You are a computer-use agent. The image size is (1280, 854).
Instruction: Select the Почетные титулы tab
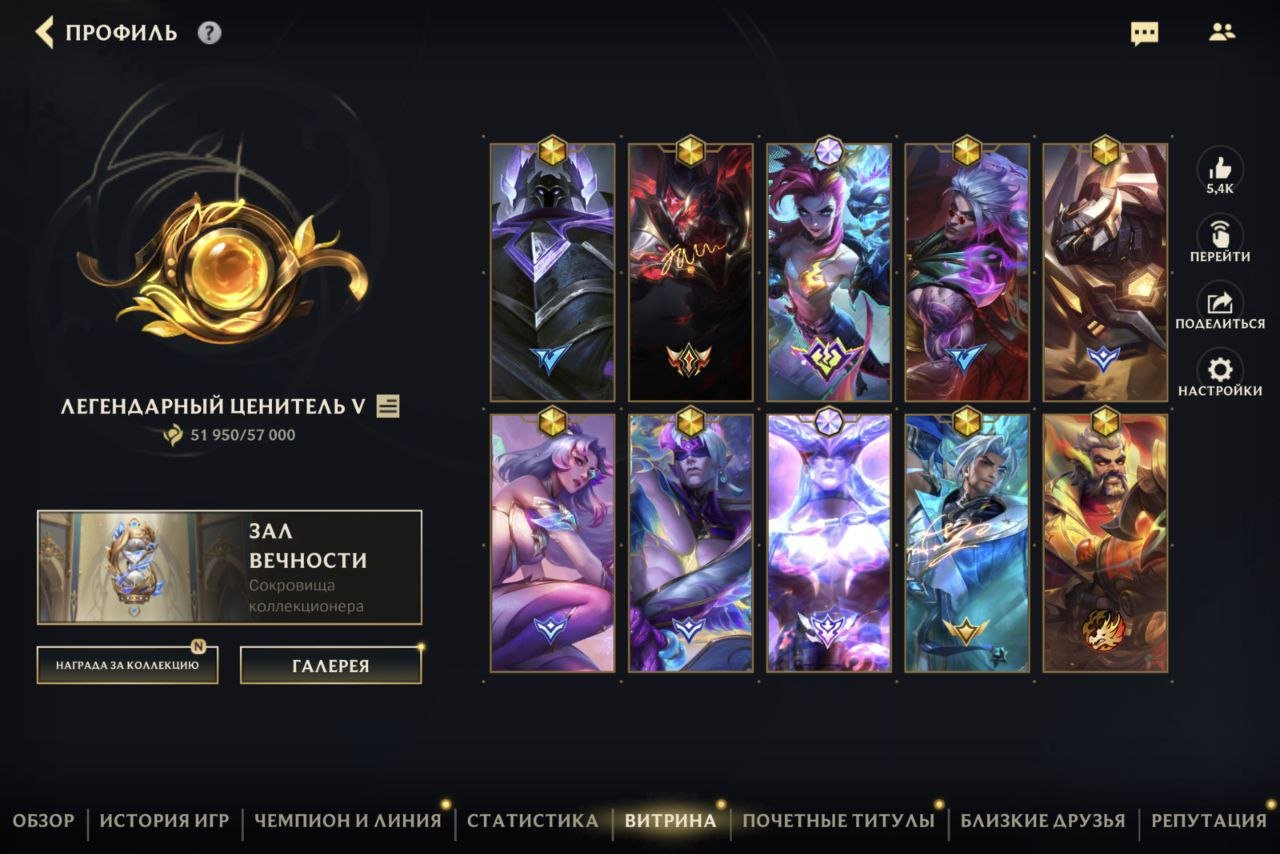838,821
